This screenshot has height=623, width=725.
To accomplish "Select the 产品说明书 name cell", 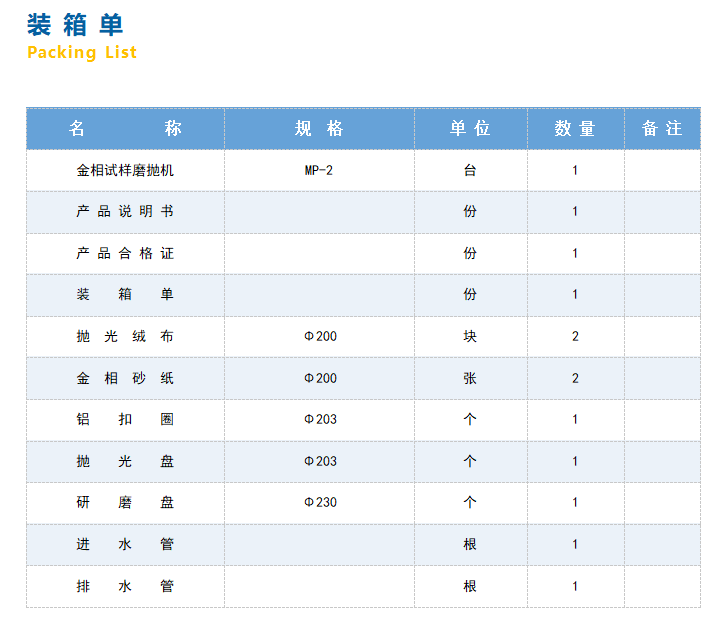I will (125, 212).
